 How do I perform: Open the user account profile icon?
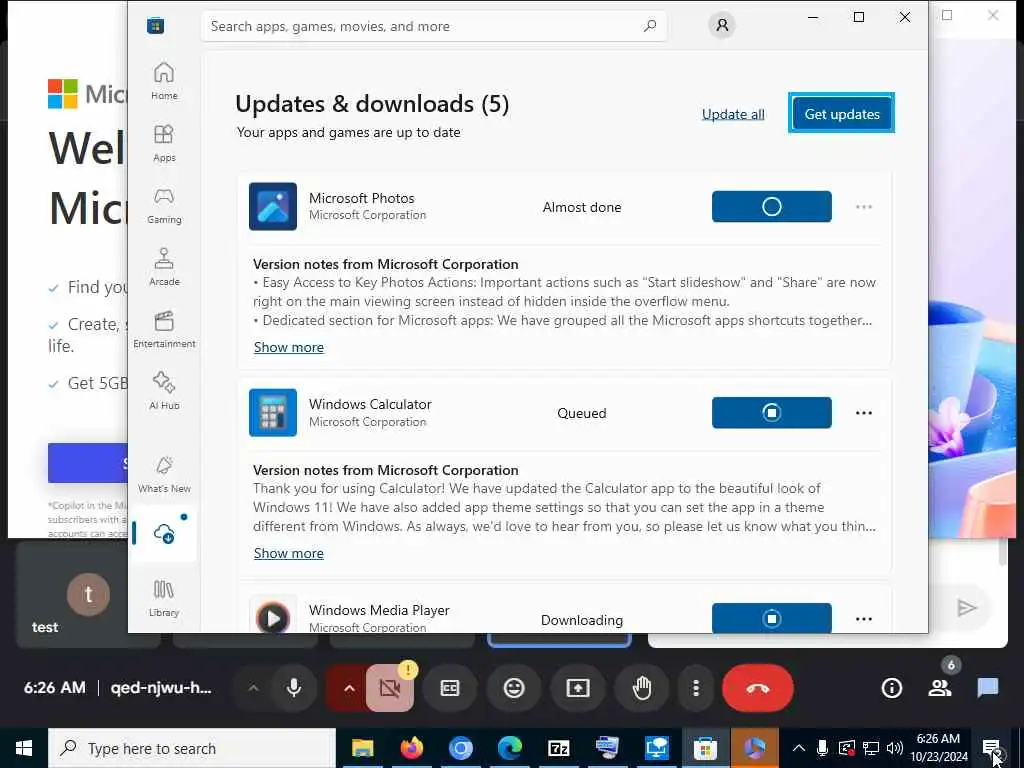click(722, 25)
